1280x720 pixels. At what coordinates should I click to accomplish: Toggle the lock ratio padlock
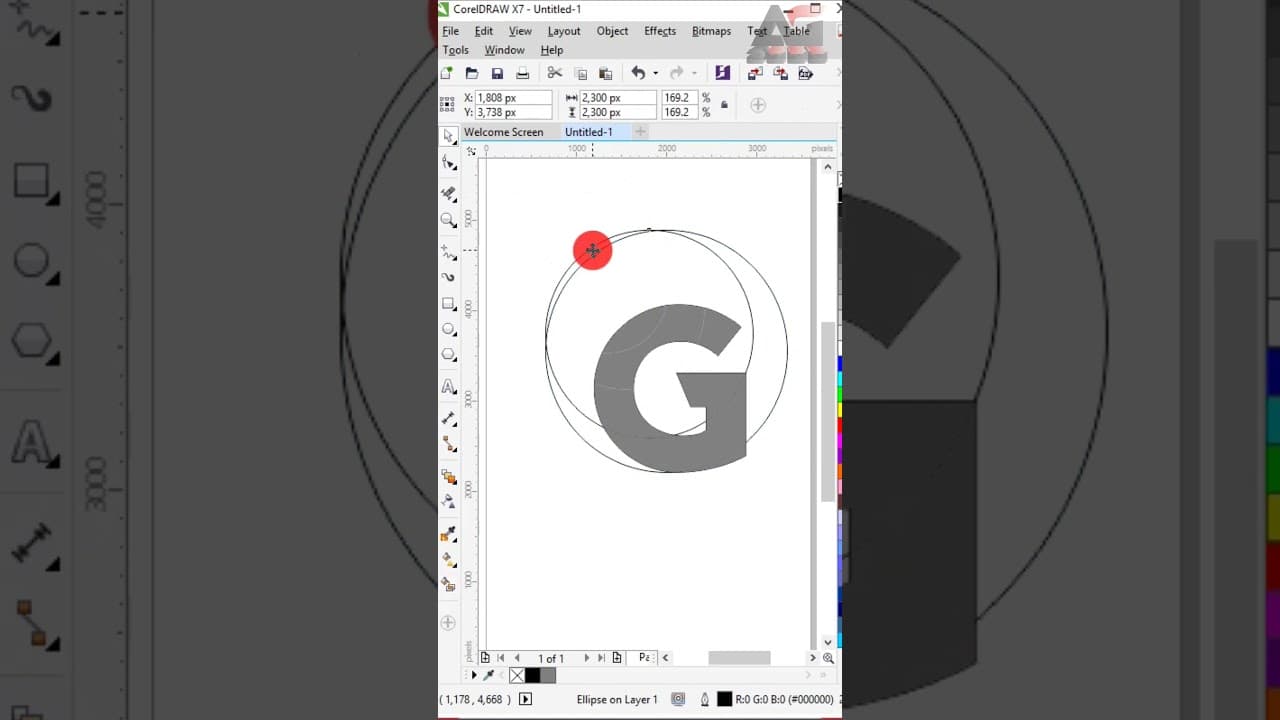(x=724, y=105)
